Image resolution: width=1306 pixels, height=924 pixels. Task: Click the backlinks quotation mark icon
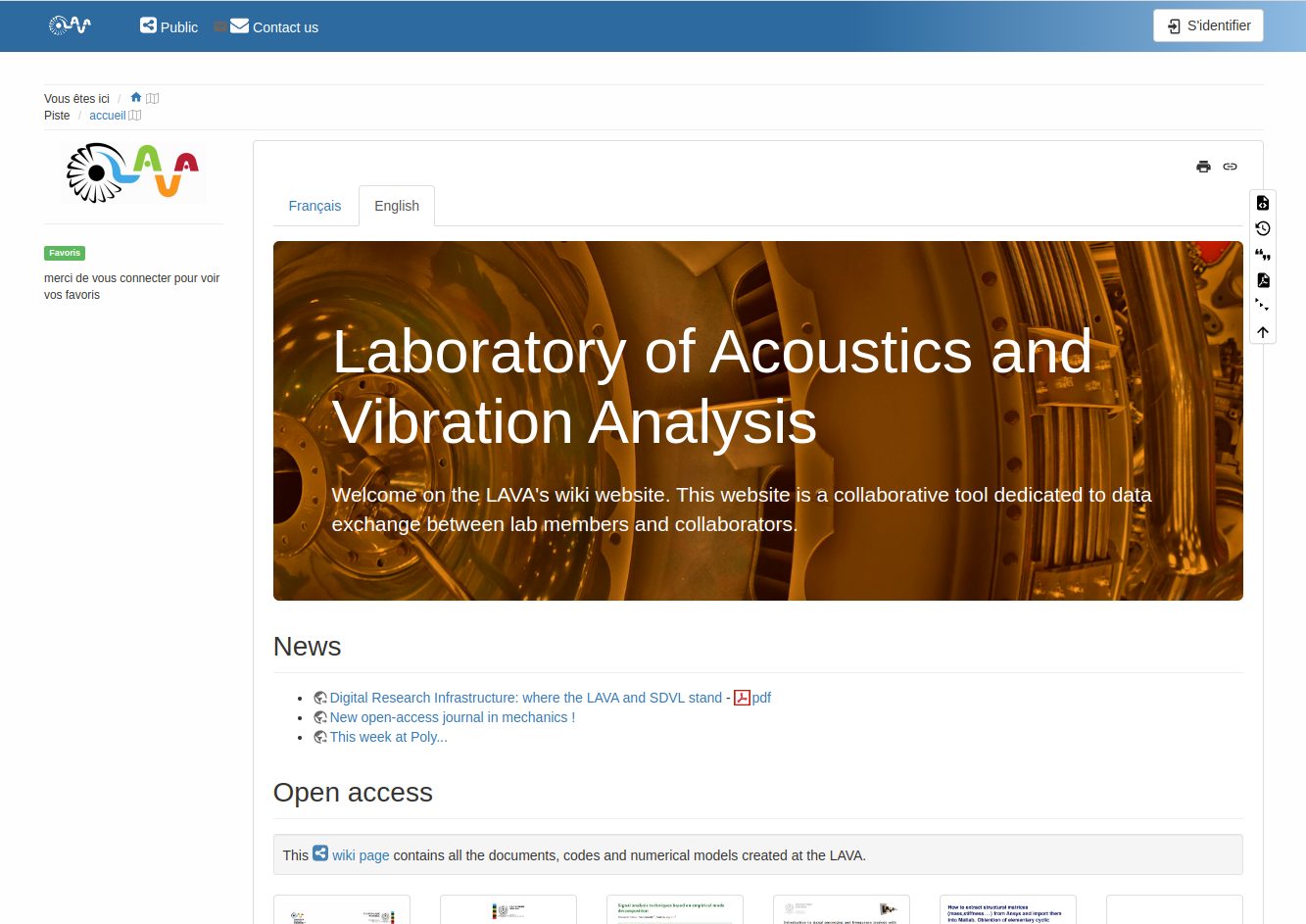click(1263, 255)
